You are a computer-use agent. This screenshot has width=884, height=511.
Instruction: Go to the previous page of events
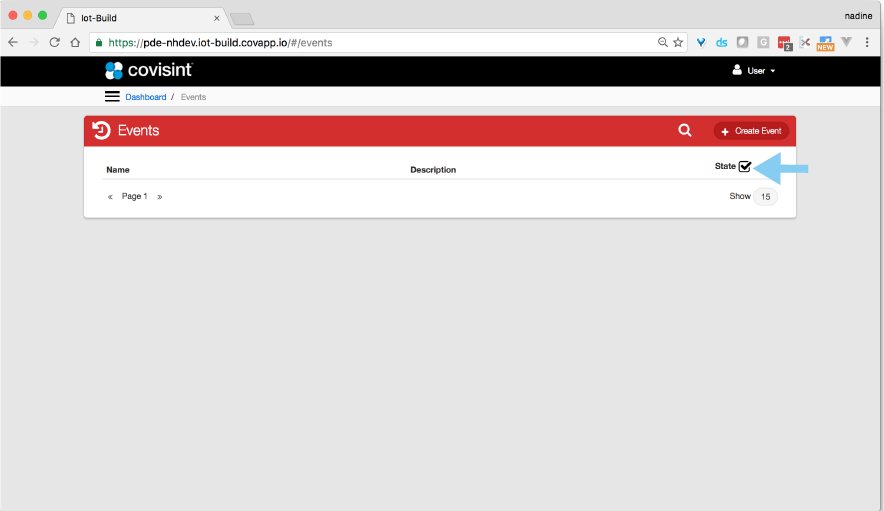tap(110, 197)
